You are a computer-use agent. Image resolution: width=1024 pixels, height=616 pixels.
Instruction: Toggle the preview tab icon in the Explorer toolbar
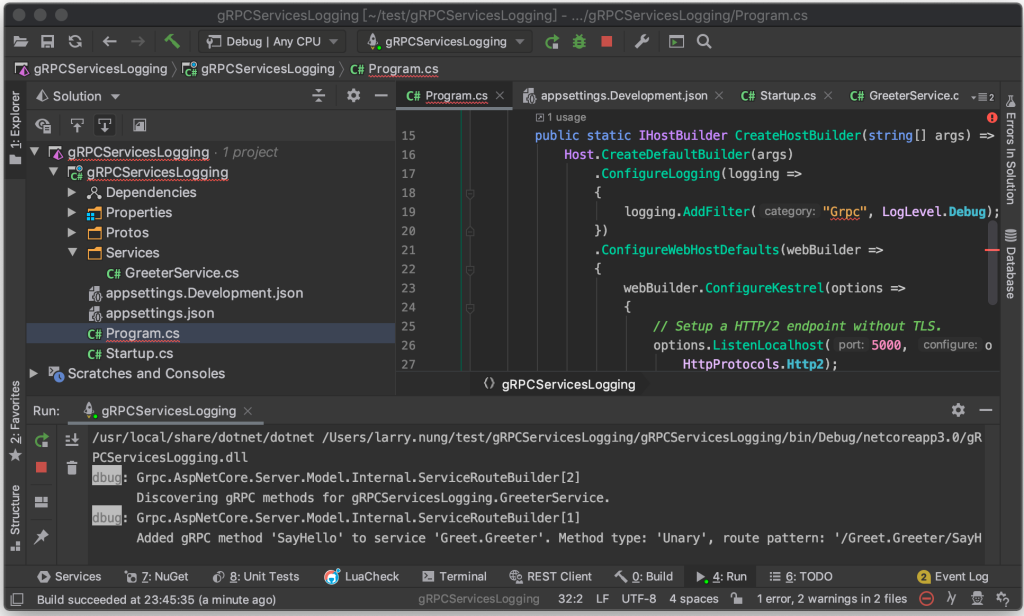click(x=139, y=125)
